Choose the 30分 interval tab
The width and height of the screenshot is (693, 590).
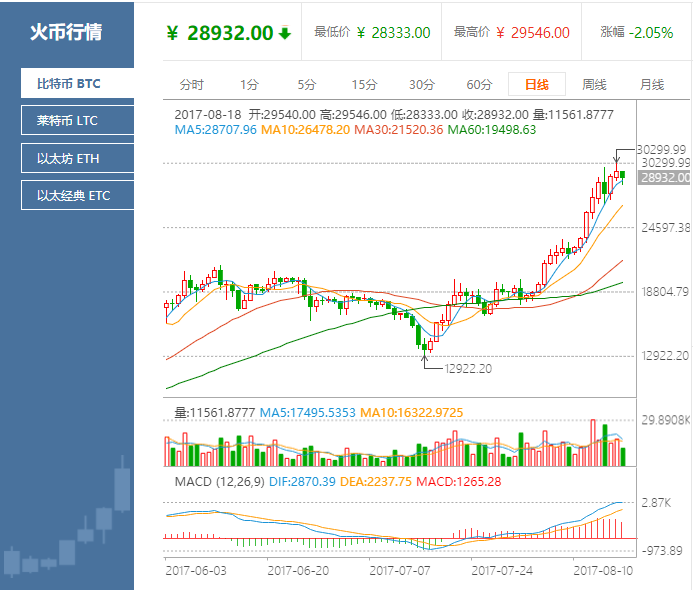tap(421, 84)
